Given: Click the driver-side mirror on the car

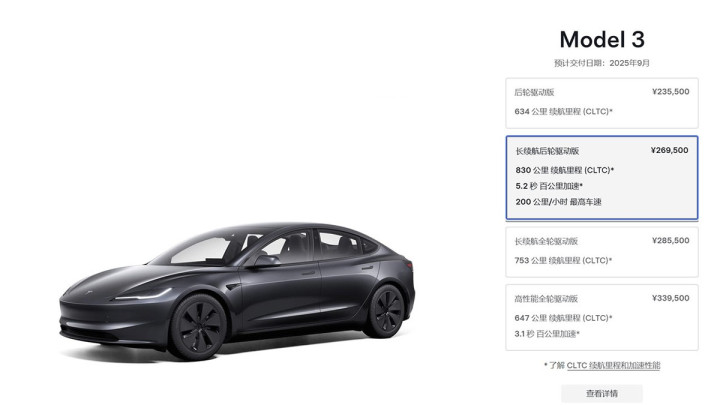Looking at the screenshot, I should click(266, 261).
